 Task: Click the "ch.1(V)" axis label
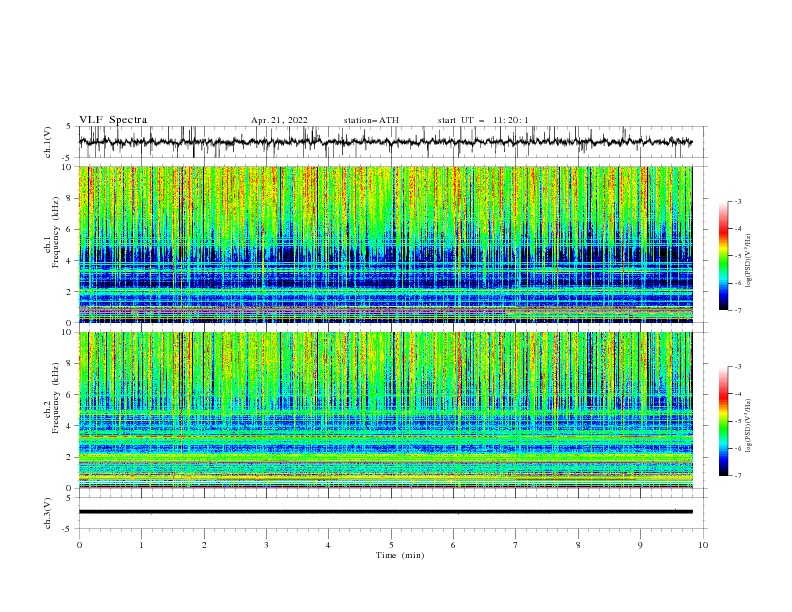coord(48,142)
